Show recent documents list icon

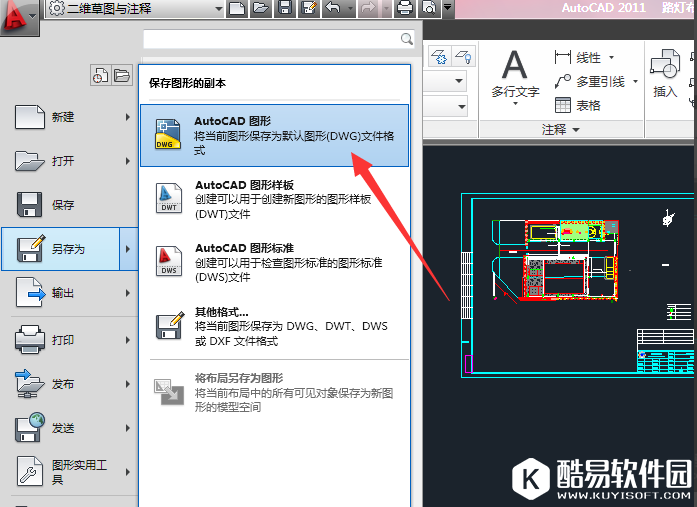pos(100,75)
